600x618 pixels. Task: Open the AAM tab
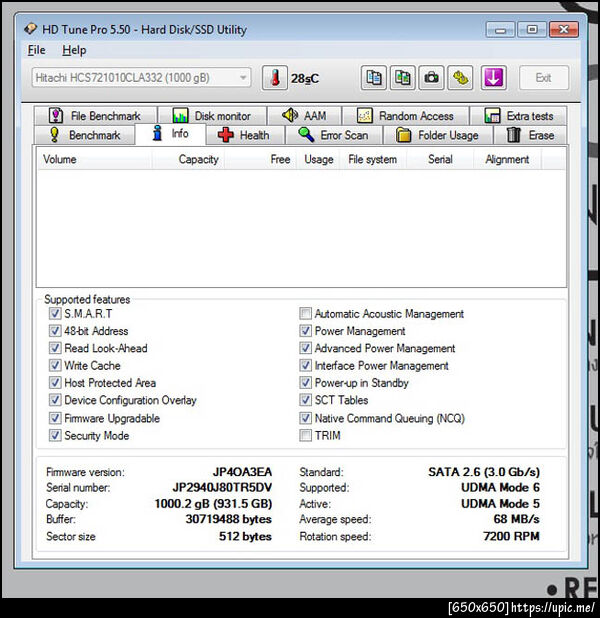coord(304,116)
